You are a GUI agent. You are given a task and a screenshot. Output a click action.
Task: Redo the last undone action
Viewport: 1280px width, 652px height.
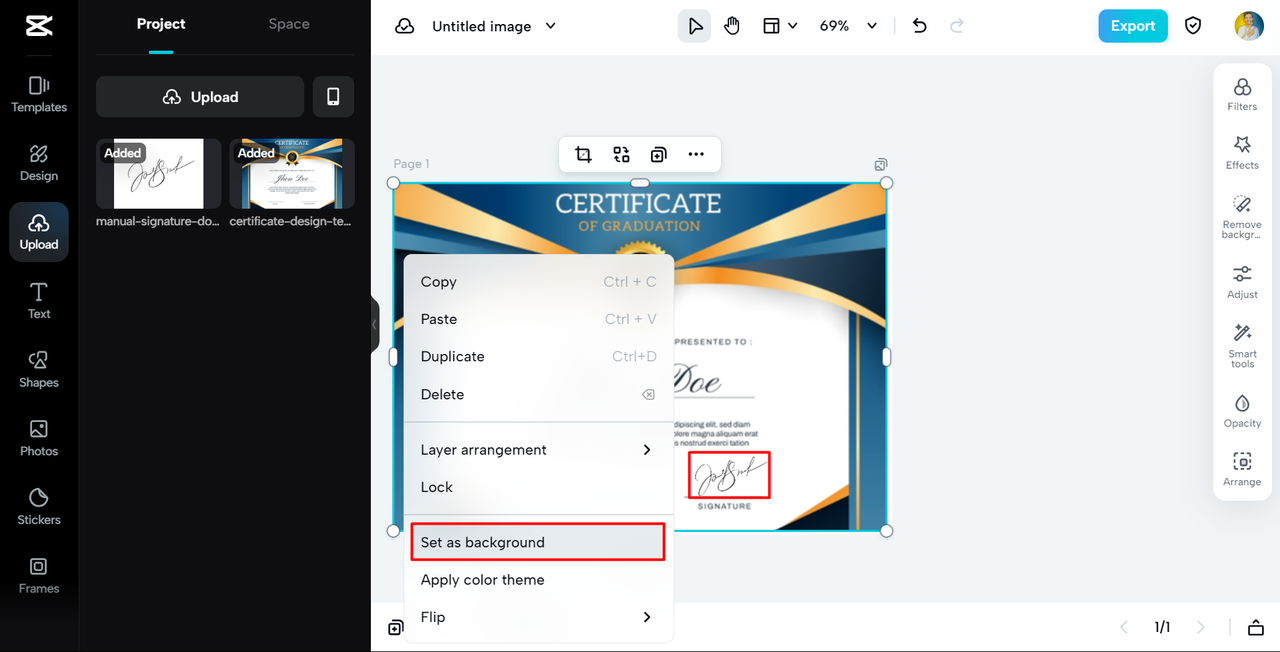pyautogui.click(x=957, y=26)
